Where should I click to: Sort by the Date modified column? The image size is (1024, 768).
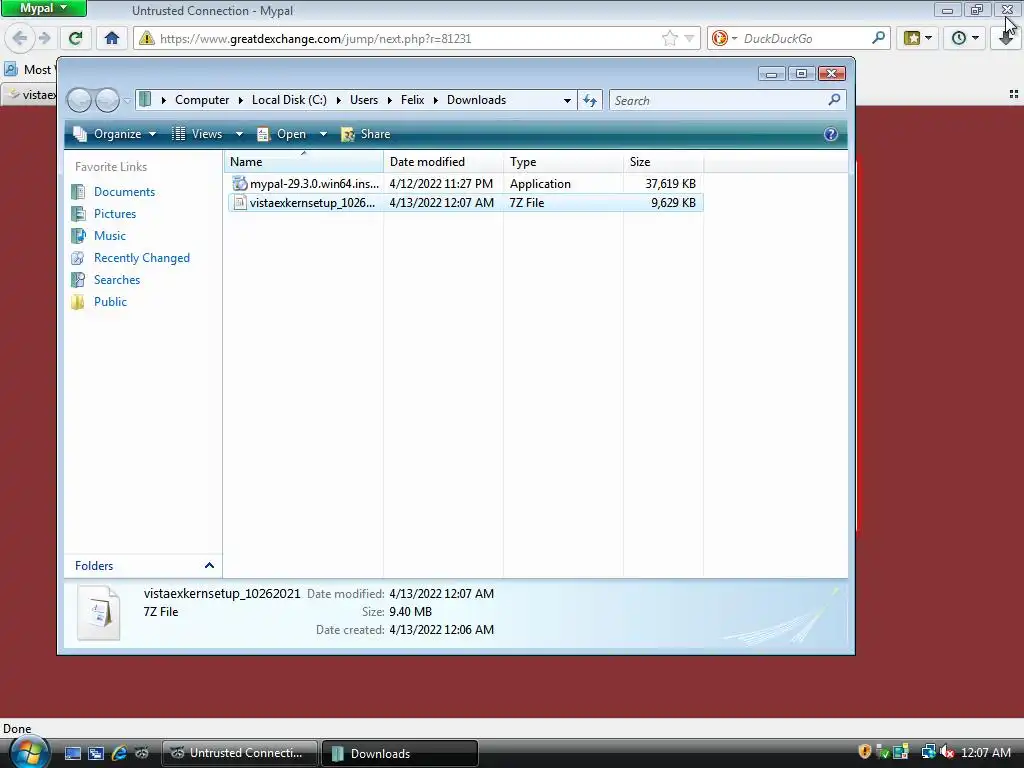tap(443, 161)
